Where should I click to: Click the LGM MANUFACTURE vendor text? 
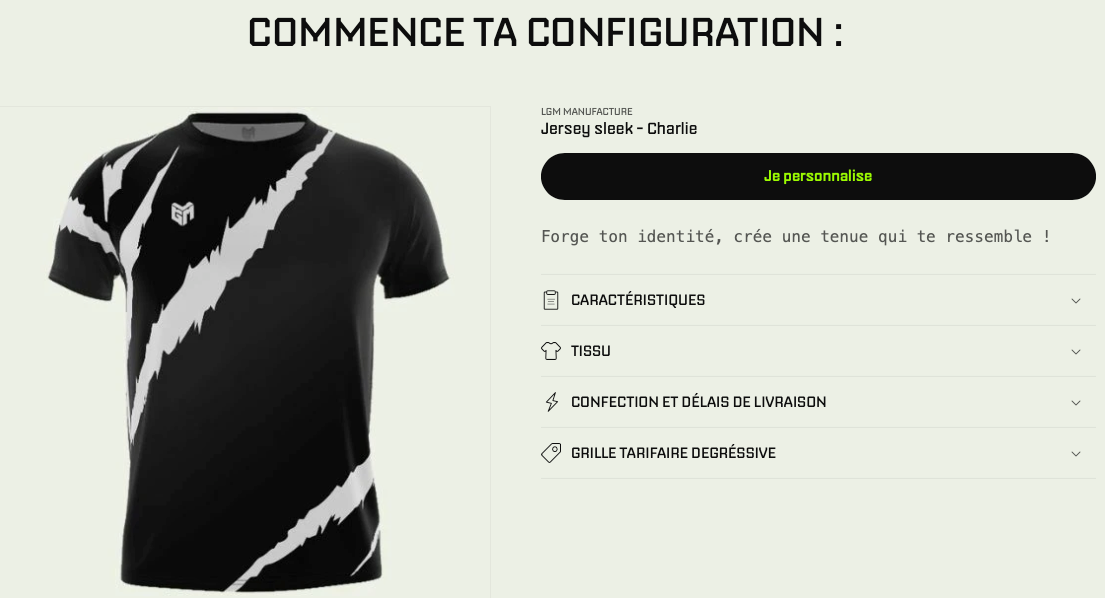tap(586, 111)
